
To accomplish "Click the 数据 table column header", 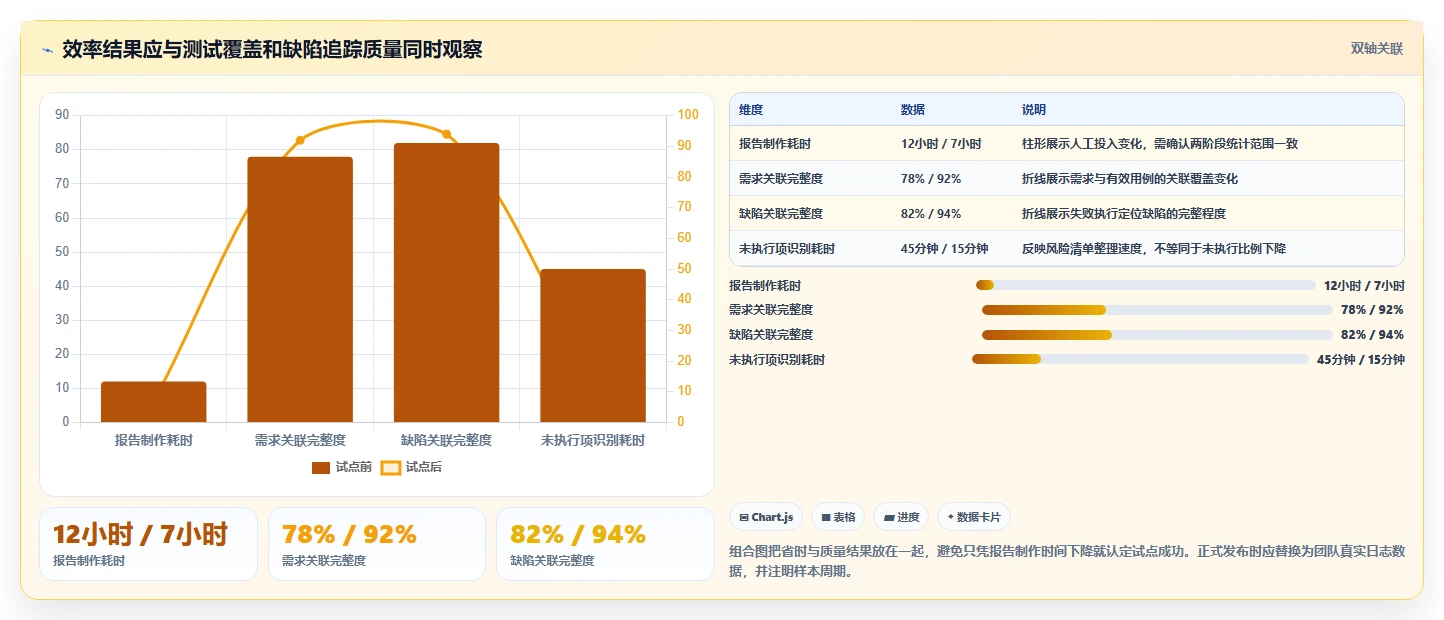I will pyautogui.click(x=913, y=110).
